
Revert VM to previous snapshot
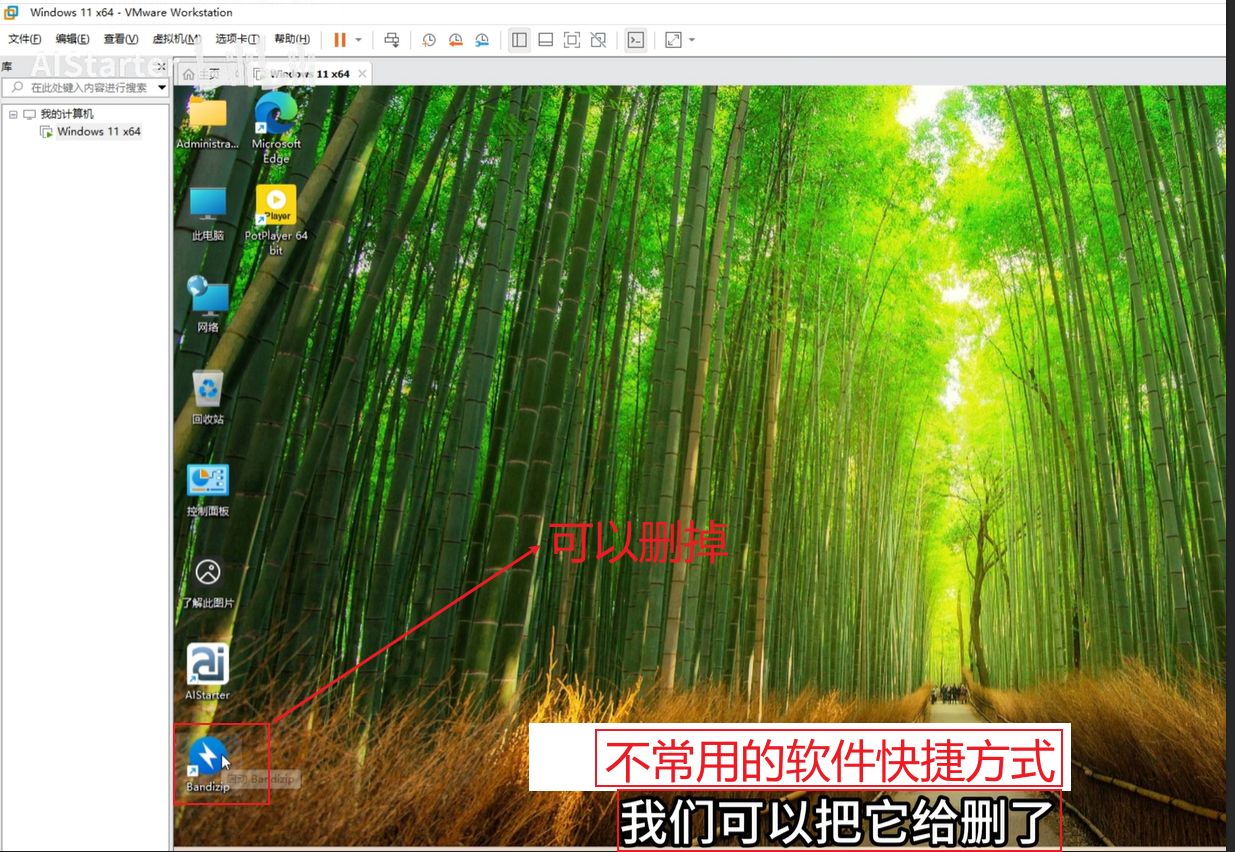[455, 40]
